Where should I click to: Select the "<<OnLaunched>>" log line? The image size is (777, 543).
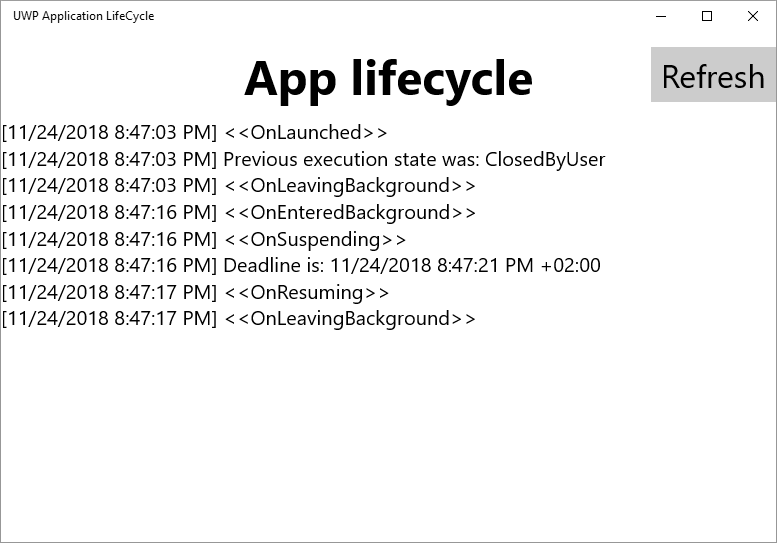tap(194, 133)
